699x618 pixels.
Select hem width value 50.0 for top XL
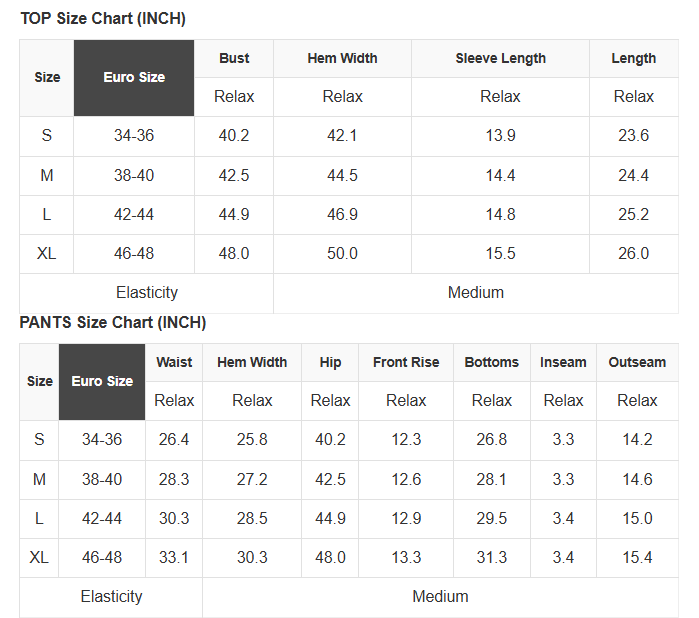point(342,254)
